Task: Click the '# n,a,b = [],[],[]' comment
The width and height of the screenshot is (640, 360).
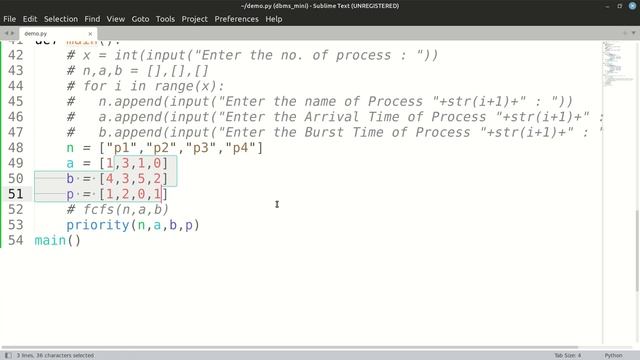Action: coord(138,71)
